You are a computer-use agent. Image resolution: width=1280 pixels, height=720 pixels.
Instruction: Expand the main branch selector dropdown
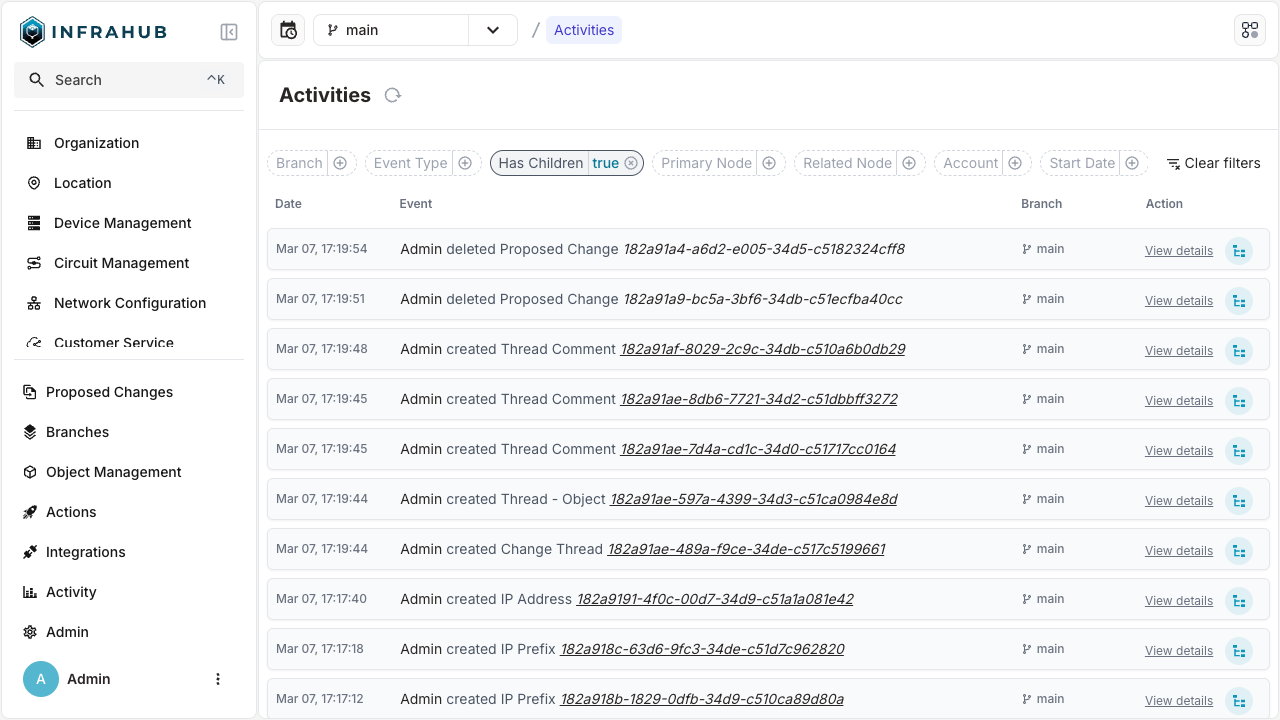pos(493,30)
